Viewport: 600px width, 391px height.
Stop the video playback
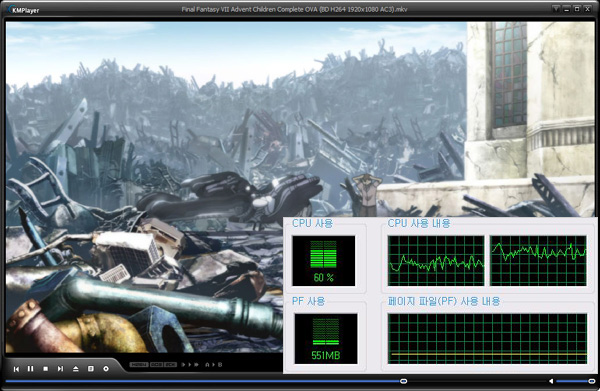[x=46, y=369]
